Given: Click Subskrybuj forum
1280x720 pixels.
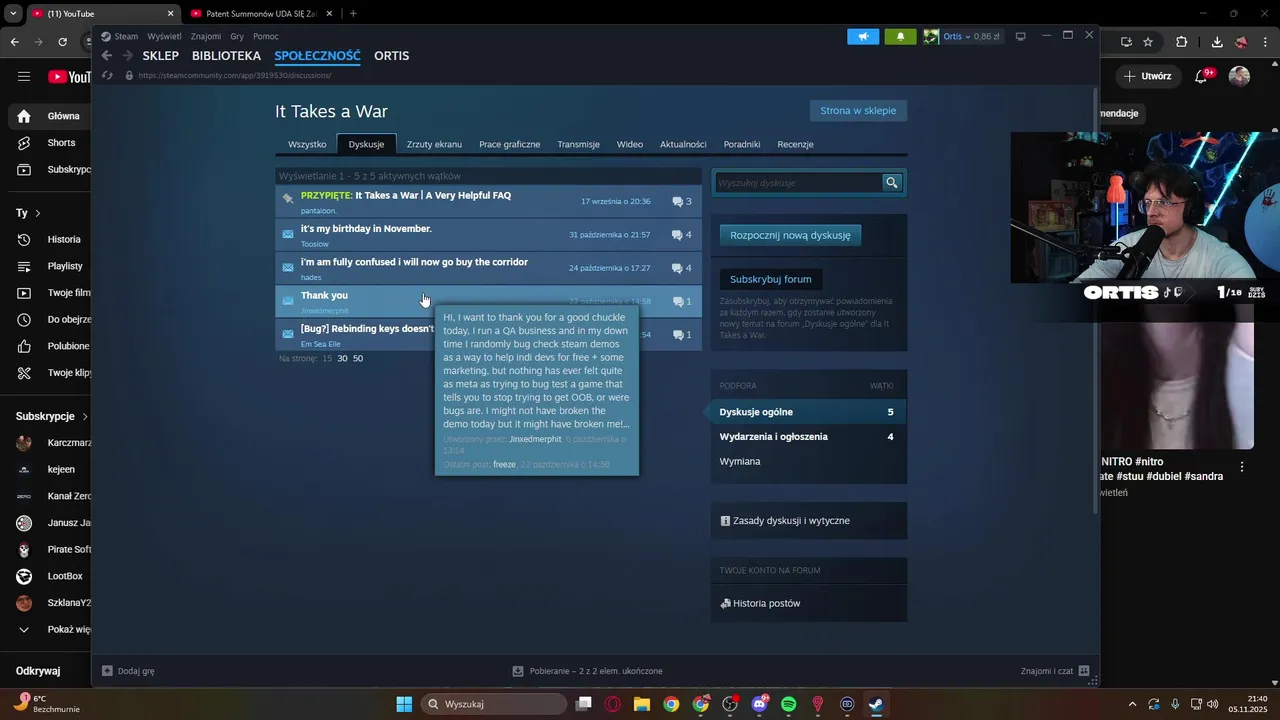Looking at the screenshot, I should point(770,279).
